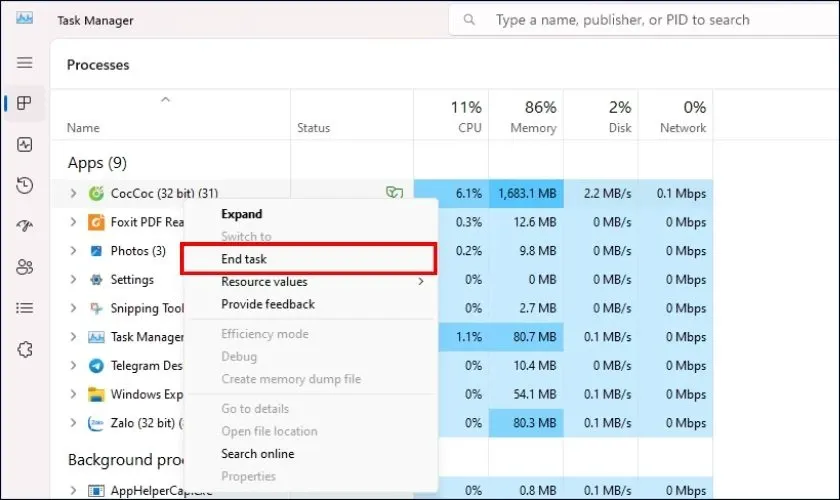The height and width of the screenshot is (500, 840).
Task: Click the AppHelperCap process icon
Action: [x=96, y=490]
